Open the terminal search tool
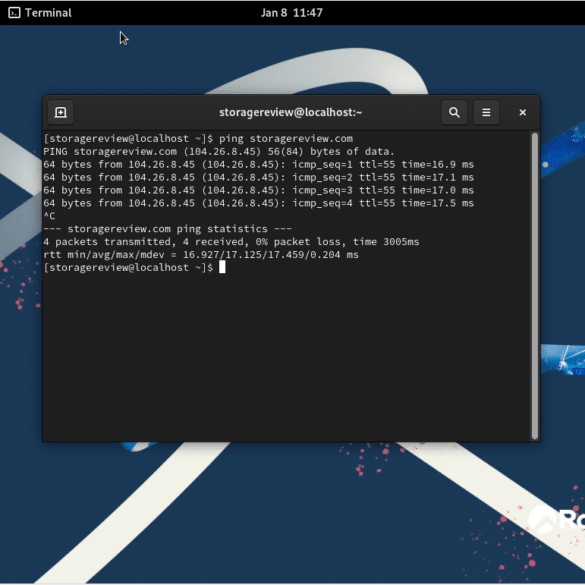585x585 pixels. pos(454,112)
